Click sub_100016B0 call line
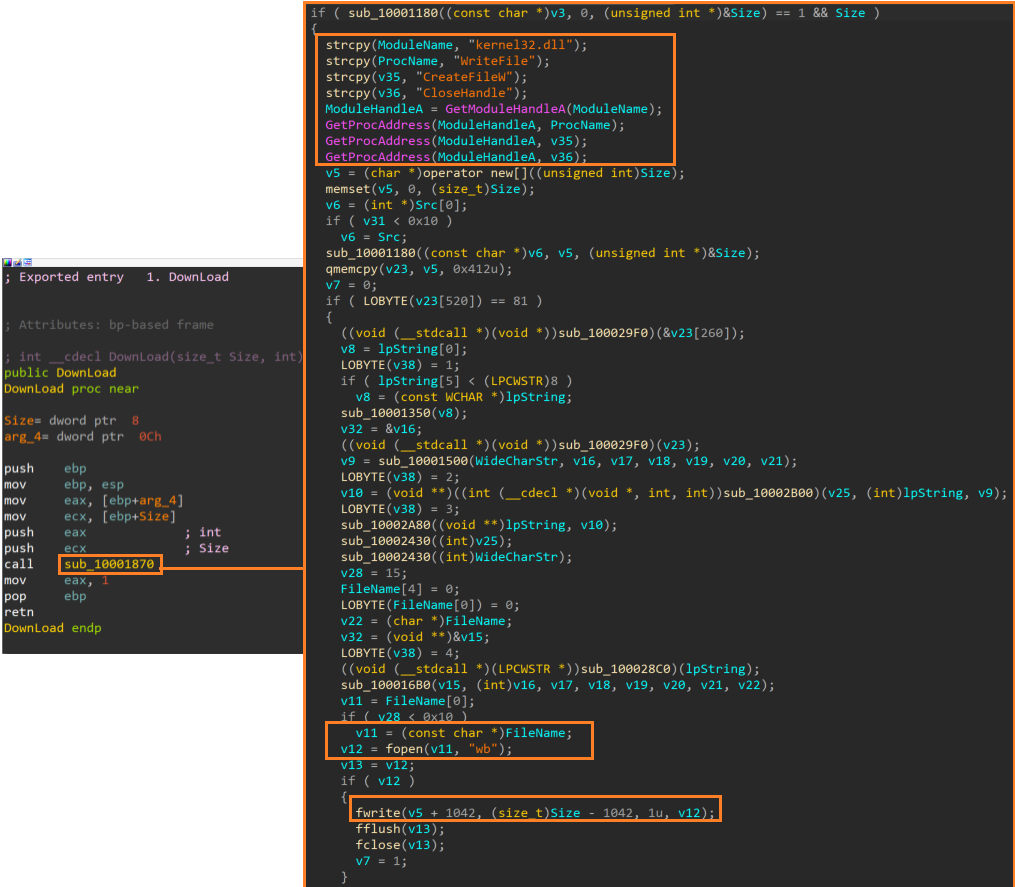 click(557, 685)
